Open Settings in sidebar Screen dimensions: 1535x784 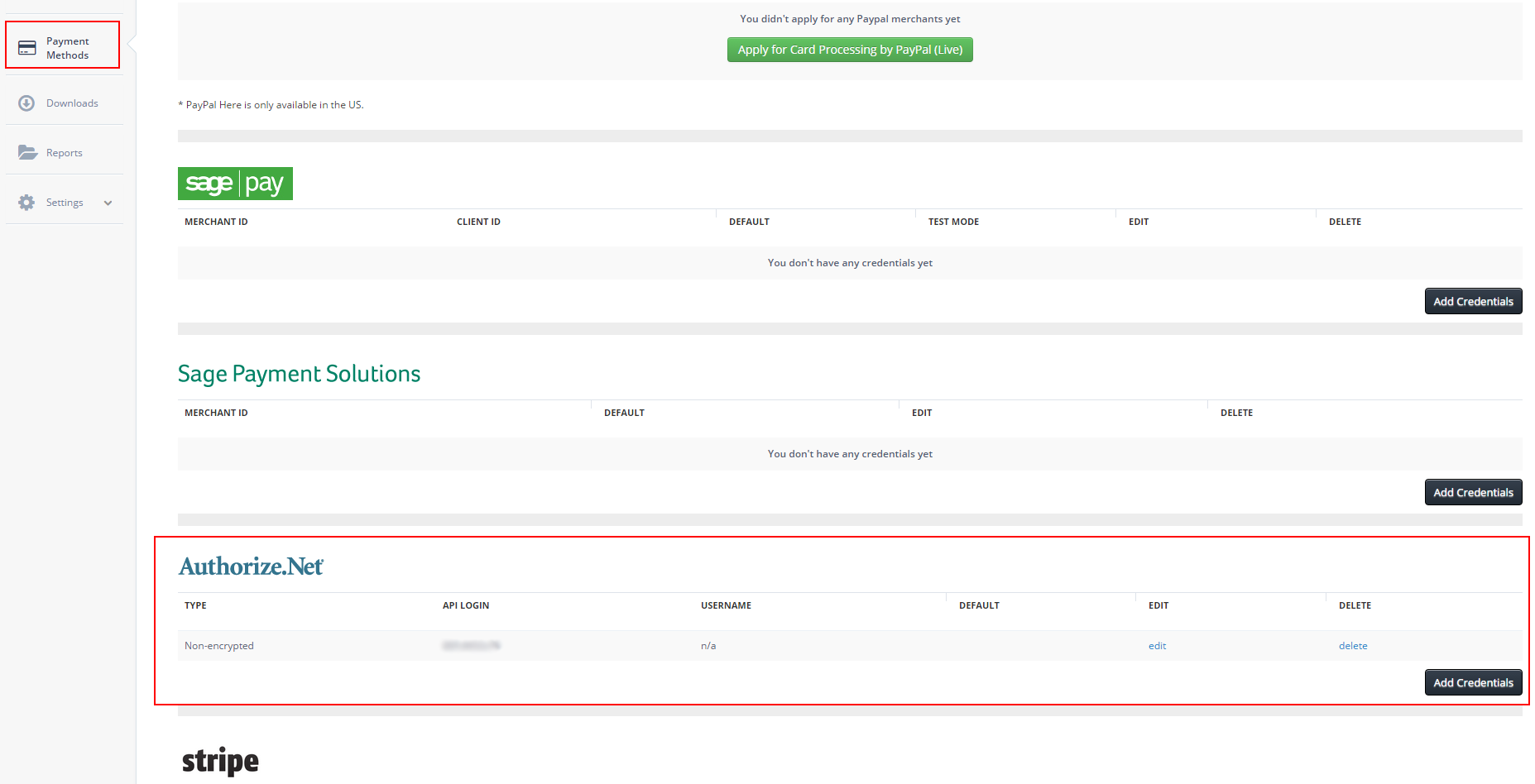[65, 203]
